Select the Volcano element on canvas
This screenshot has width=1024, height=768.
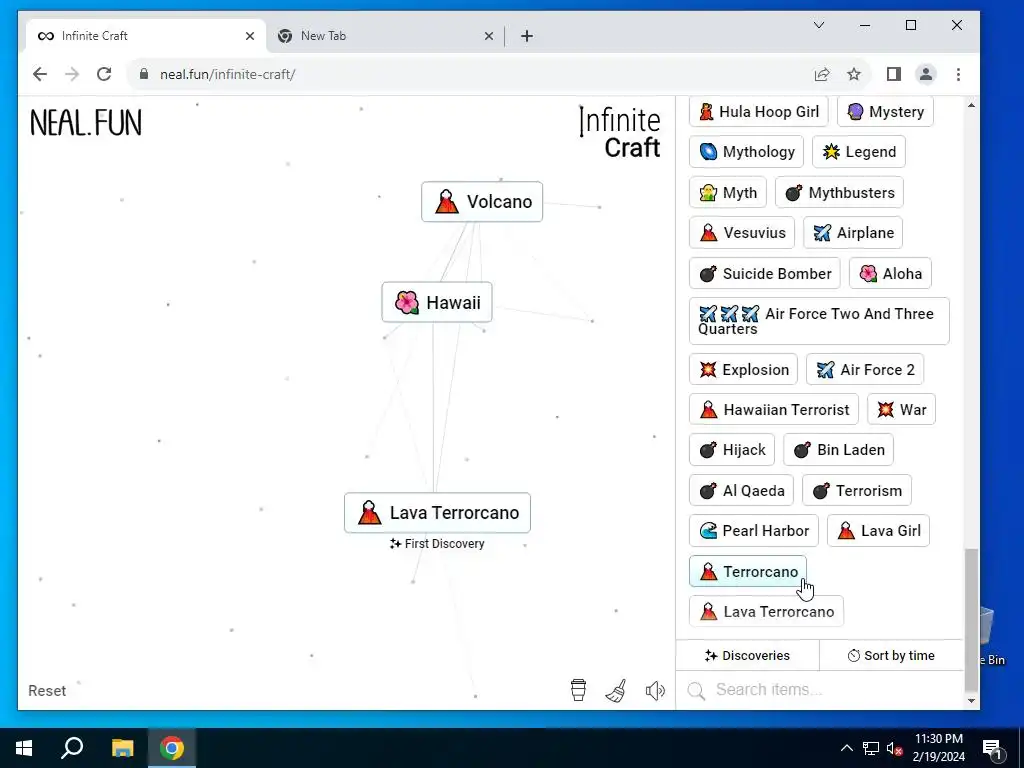click(x=482, y=202)
